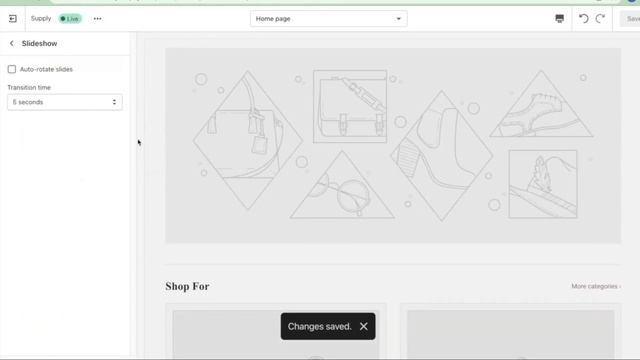This screenshot has height=360, width=640.
Task: Select the second collection card under Shop For
Action: tap(511, 331)
